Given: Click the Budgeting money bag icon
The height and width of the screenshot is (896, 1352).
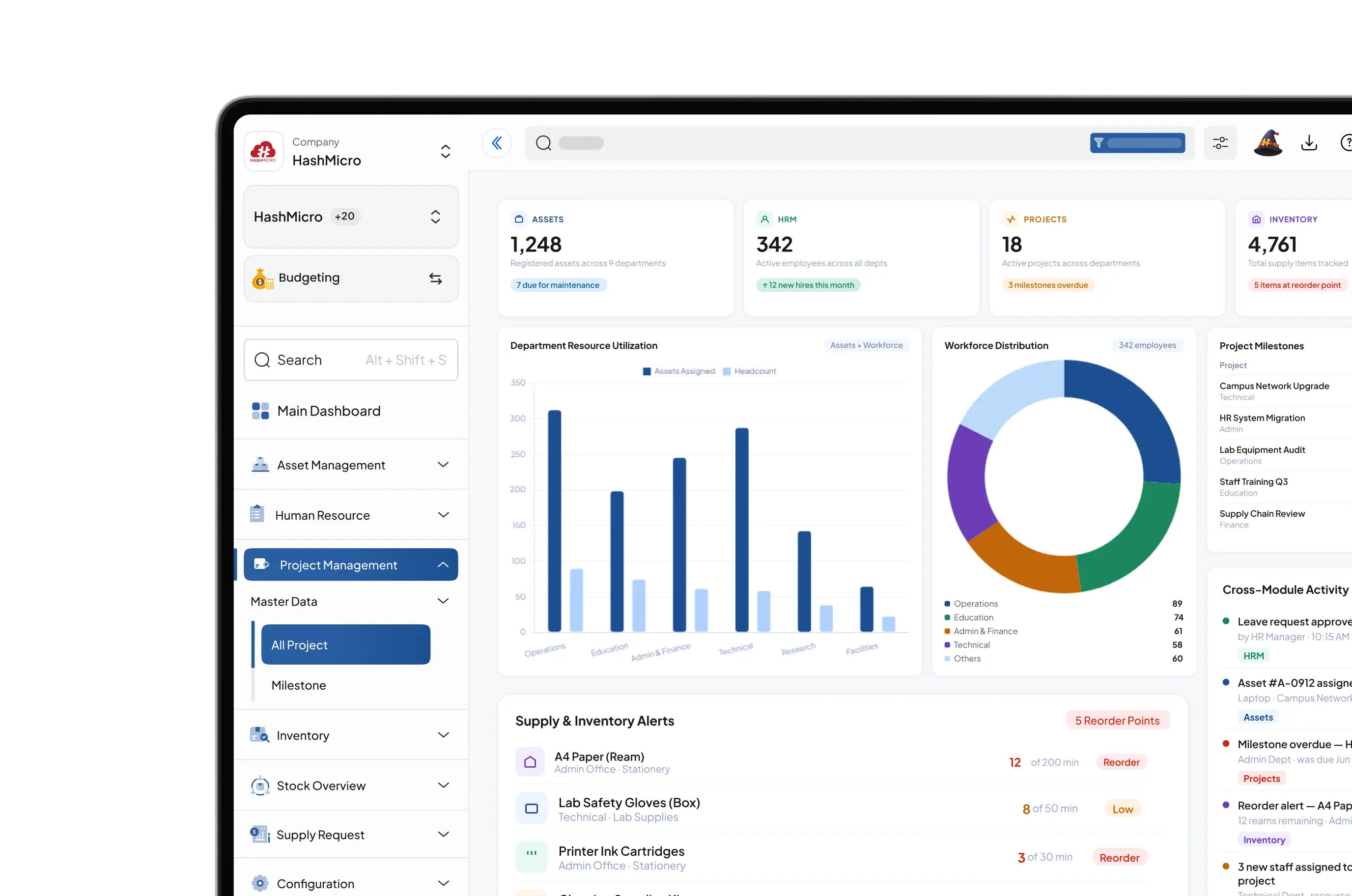Looking at the screenshot, I should tap(262, 279).
